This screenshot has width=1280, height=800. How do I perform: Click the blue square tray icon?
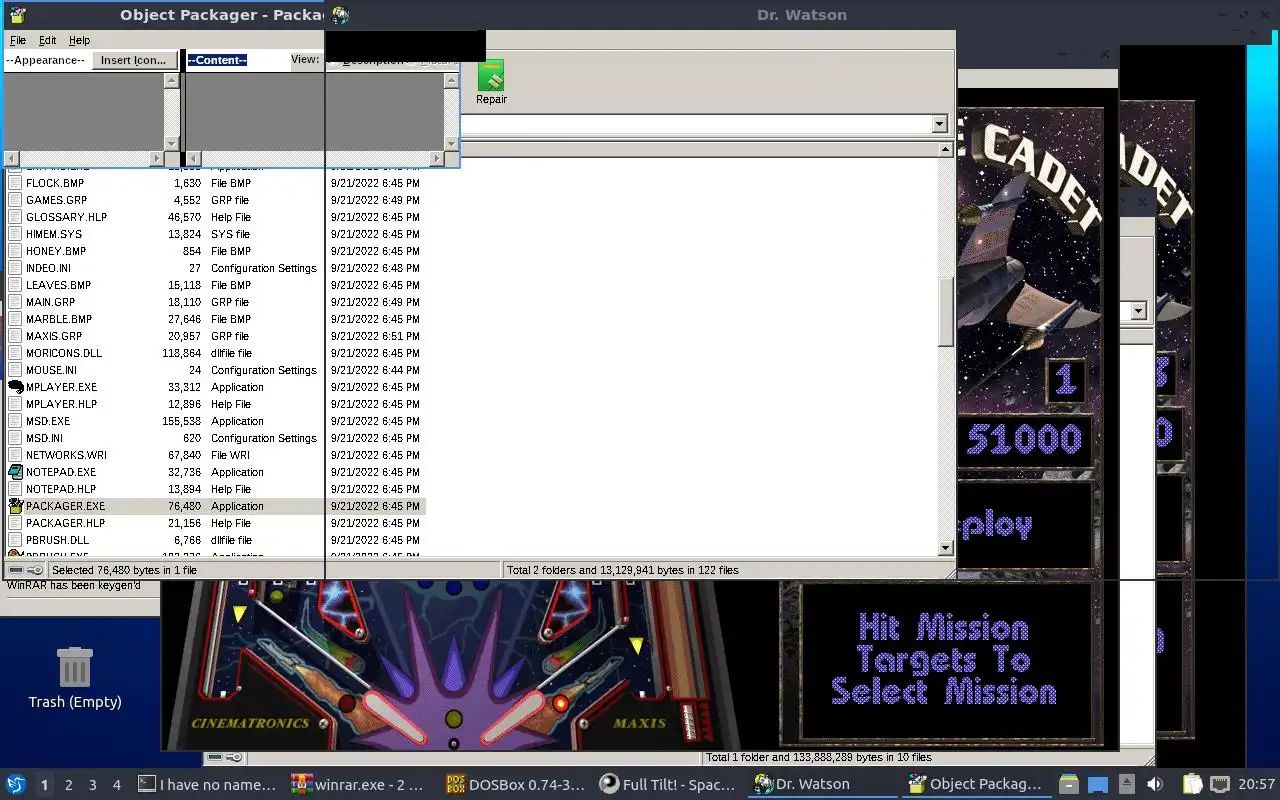[1098, 784]
